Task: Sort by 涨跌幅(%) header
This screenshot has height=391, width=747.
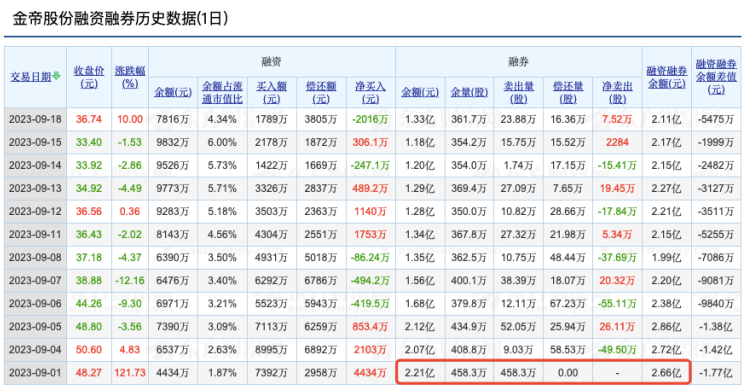Action: 130,77
